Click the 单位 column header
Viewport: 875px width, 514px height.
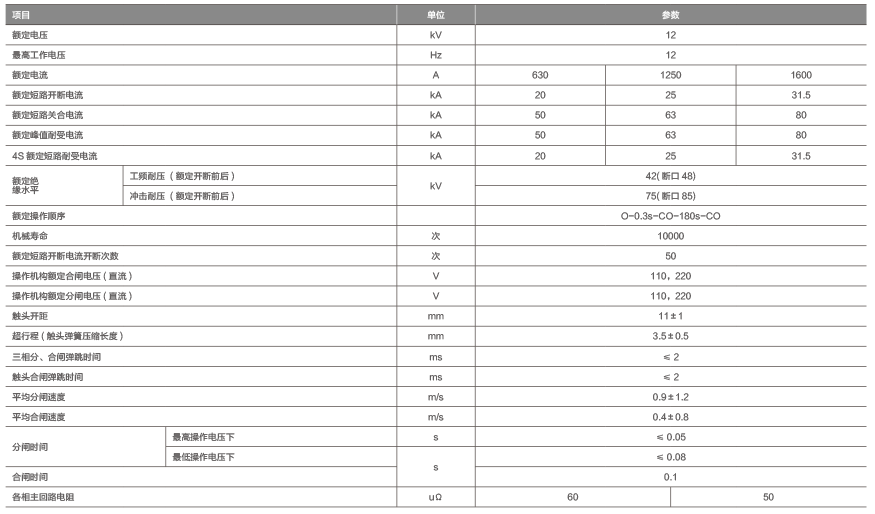click(x=436, y=15)
